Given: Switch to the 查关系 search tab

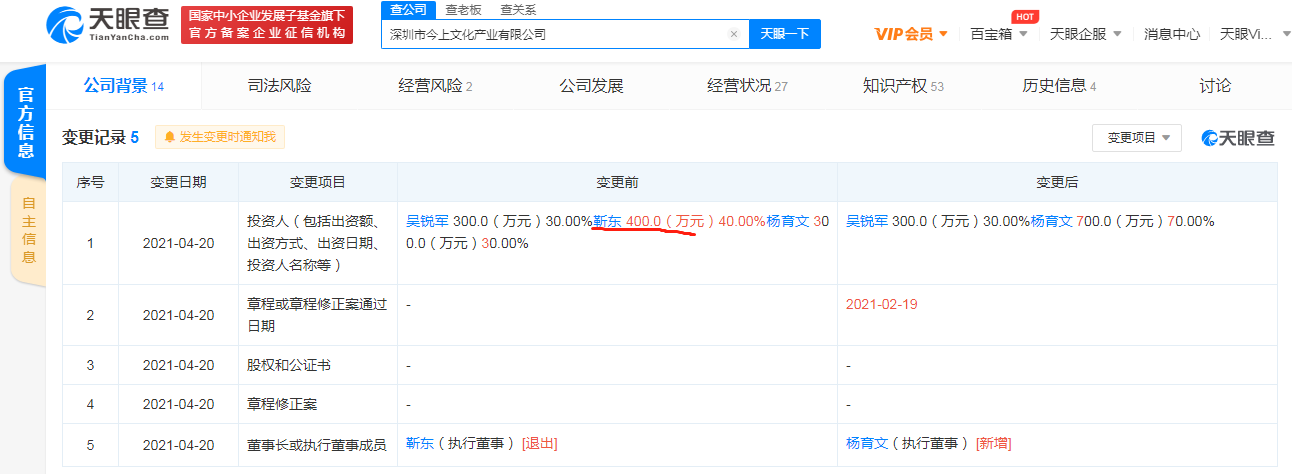Looking at the screenshot, I should [518, 9].
